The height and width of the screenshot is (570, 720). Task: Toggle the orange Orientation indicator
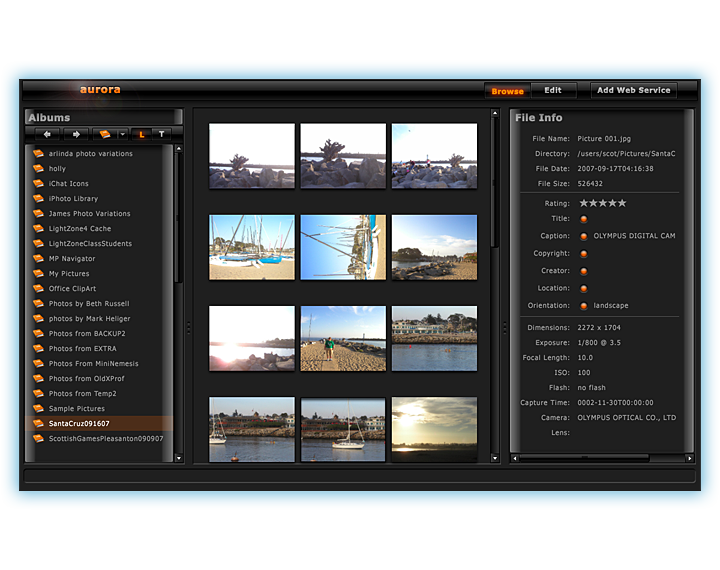pyautogui.click(x=584, y=306)
